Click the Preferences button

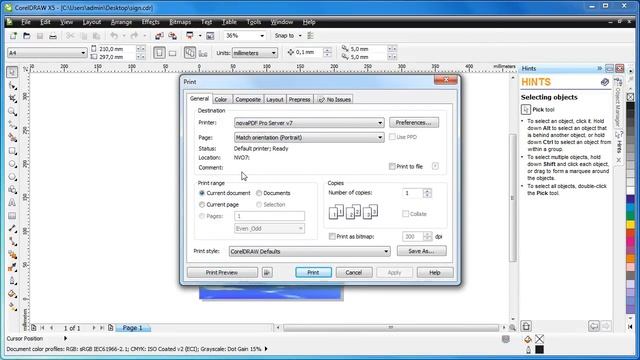(414, 122)
